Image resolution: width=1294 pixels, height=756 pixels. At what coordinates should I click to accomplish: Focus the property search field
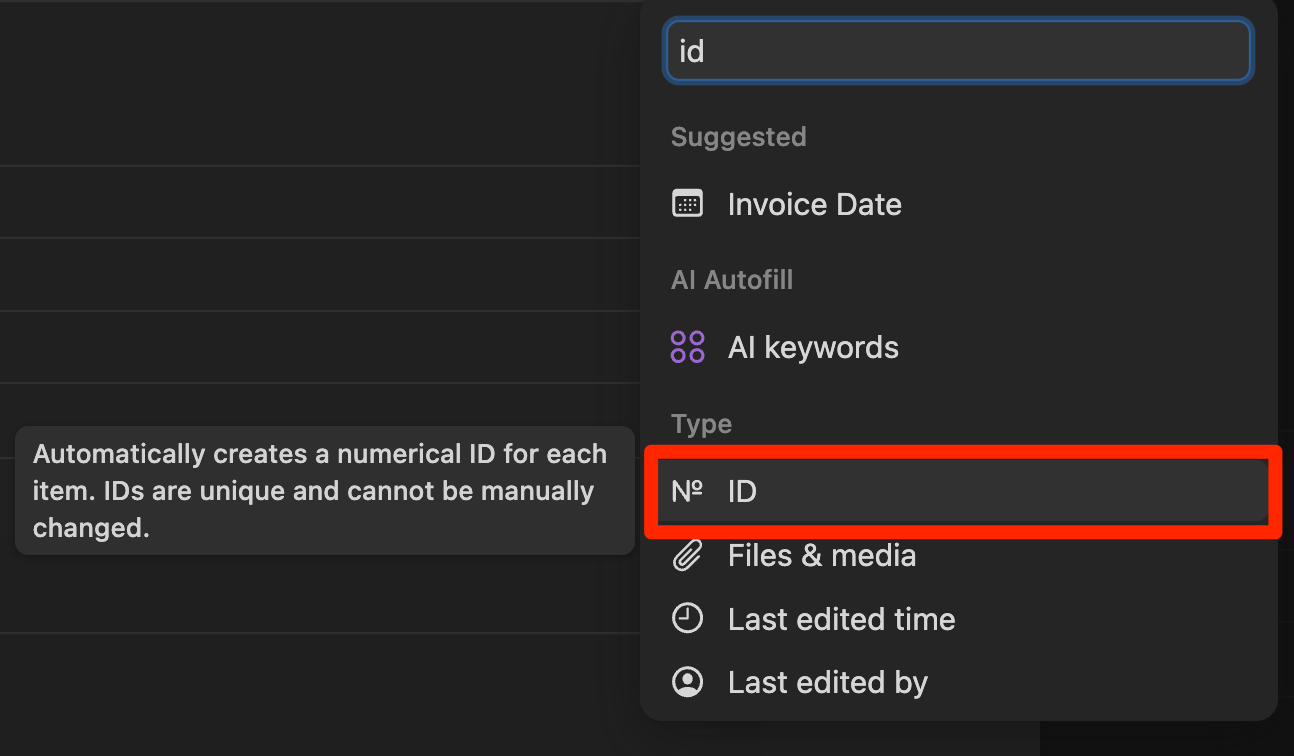tap(958, 50)
